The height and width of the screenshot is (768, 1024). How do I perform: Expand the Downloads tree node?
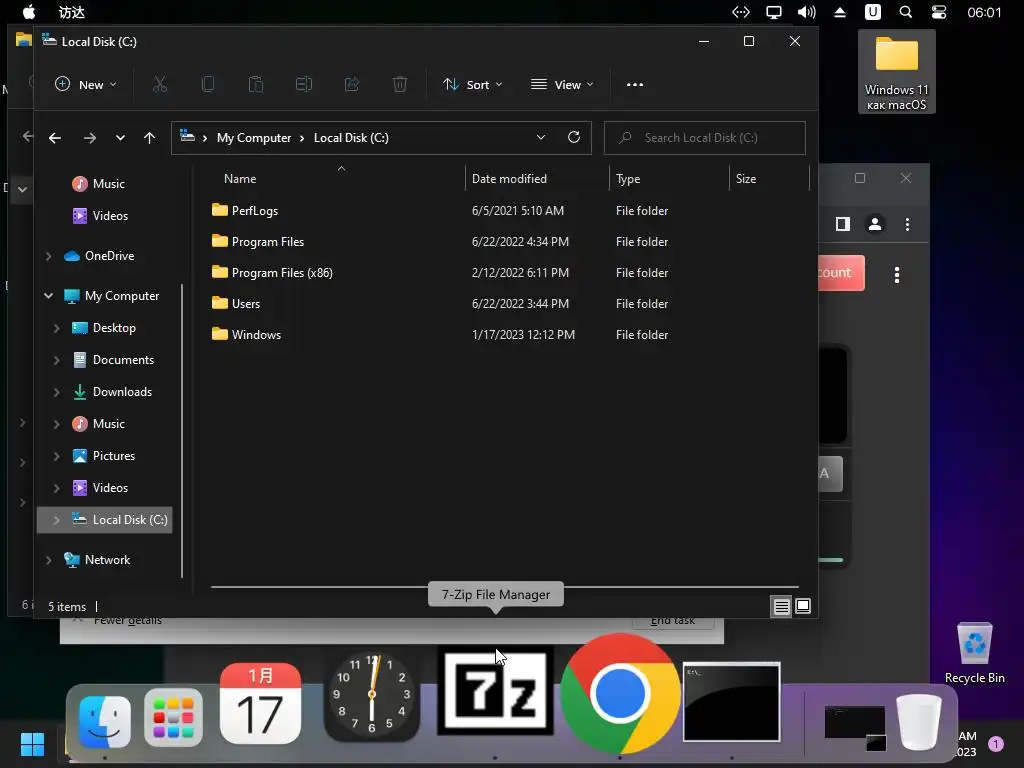[x=56, y=392]
